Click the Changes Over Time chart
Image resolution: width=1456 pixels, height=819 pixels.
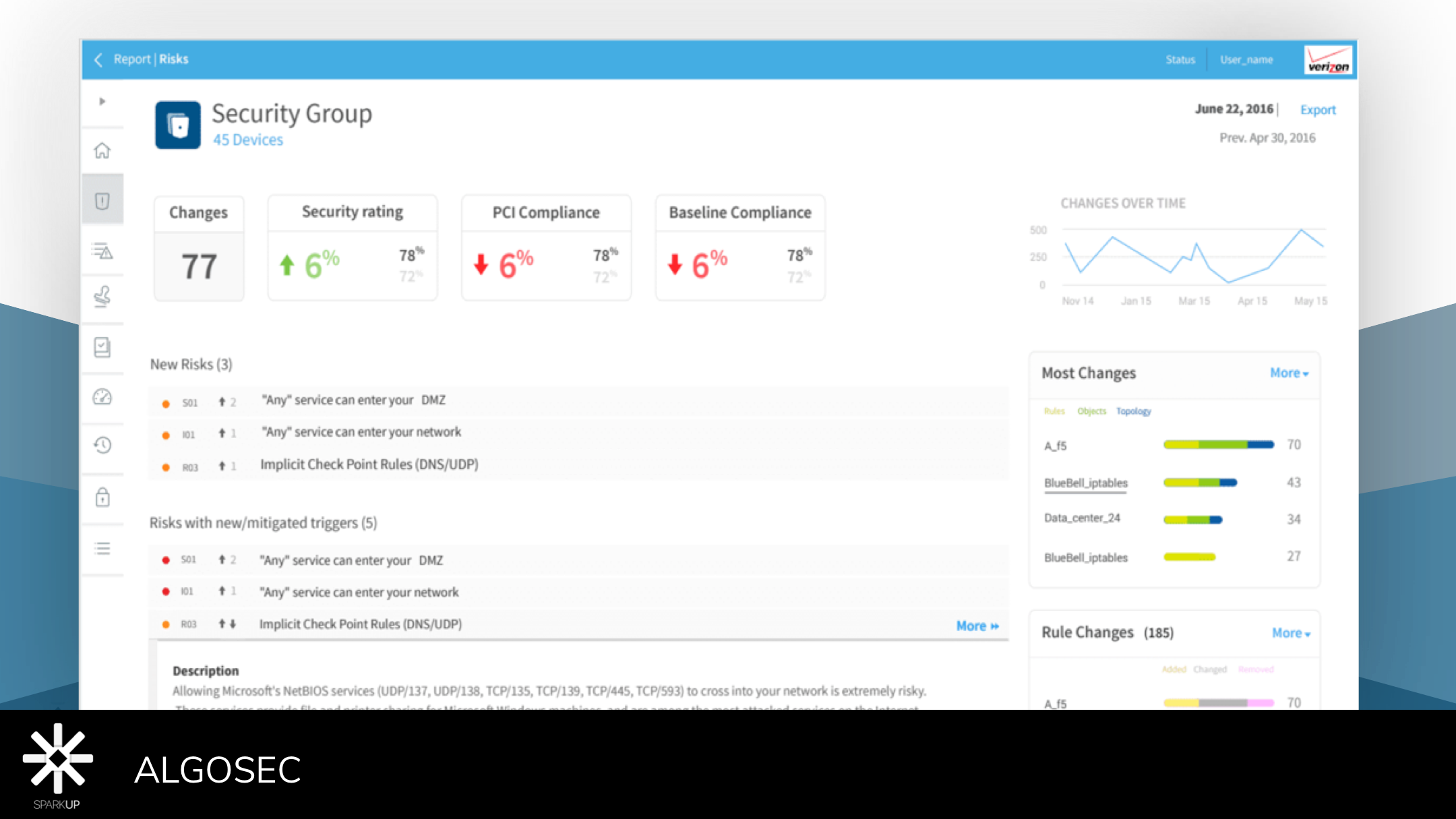pos(1194,257)
